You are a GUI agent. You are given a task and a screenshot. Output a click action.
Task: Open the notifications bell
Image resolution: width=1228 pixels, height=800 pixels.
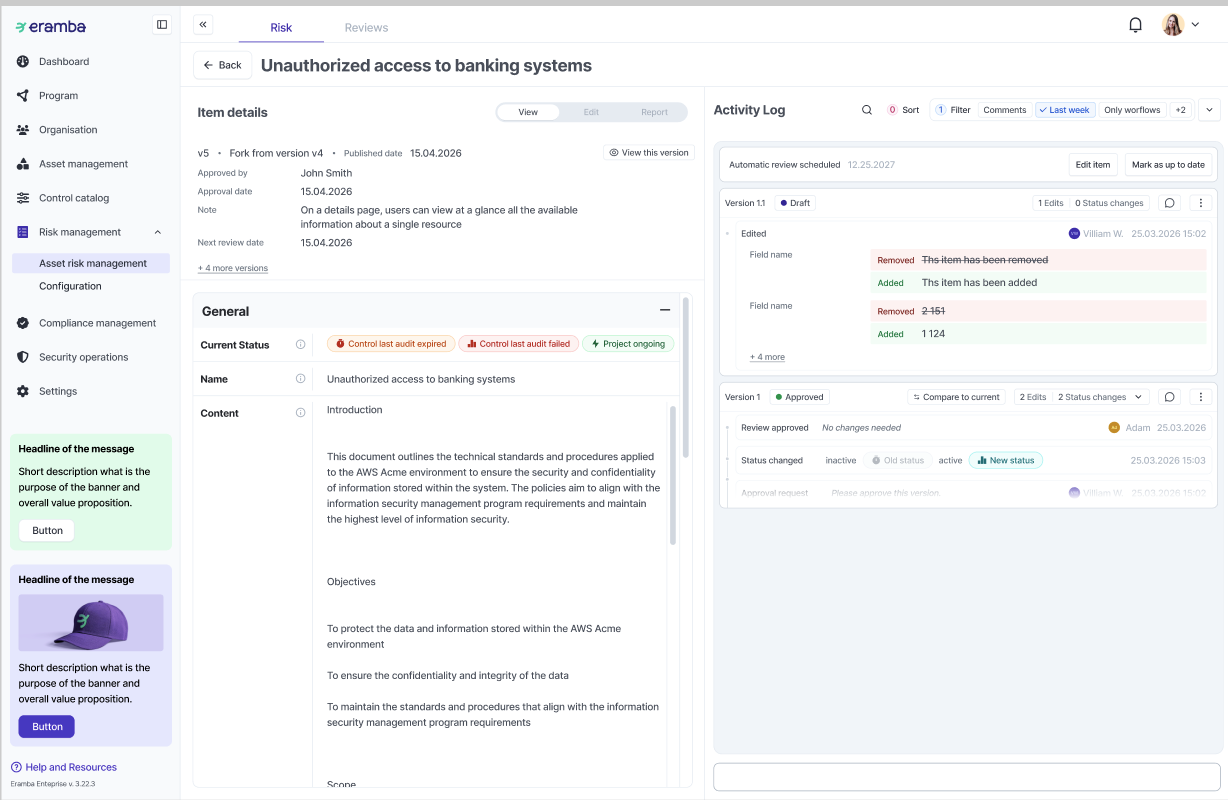[1135, 25]
